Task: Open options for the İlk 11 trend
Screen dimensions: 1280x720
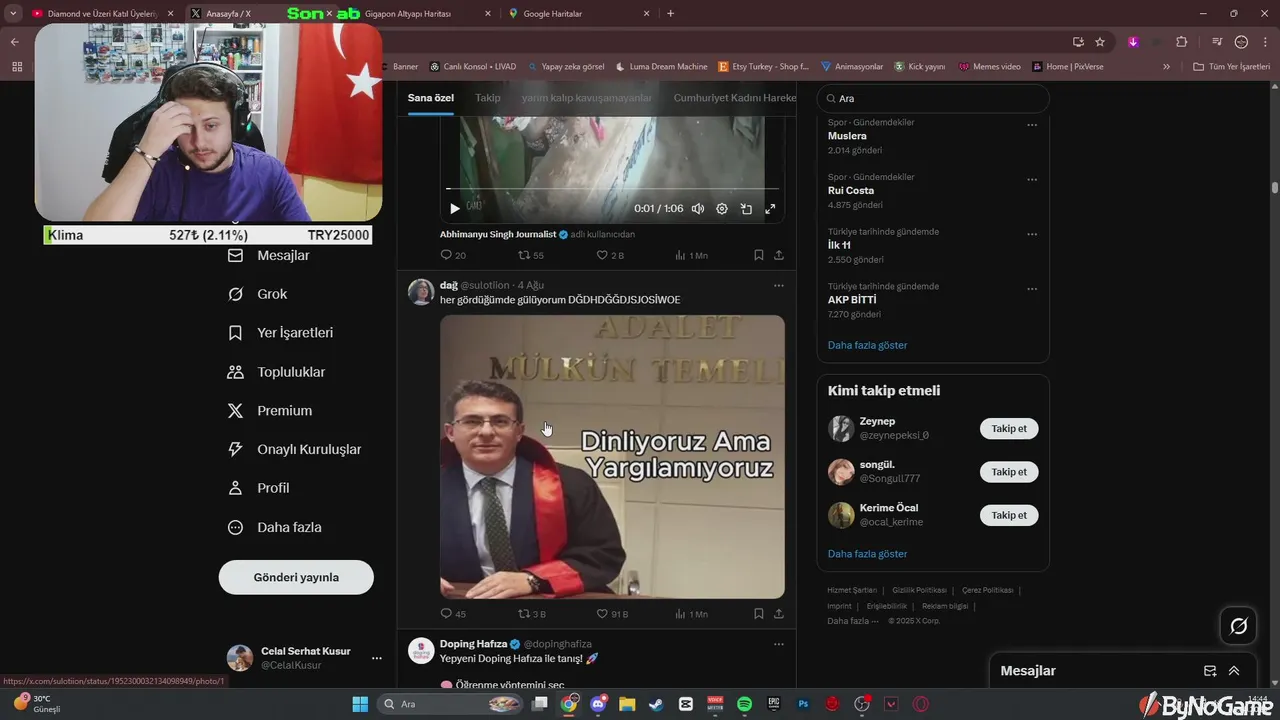Action: coord(1032,235)
